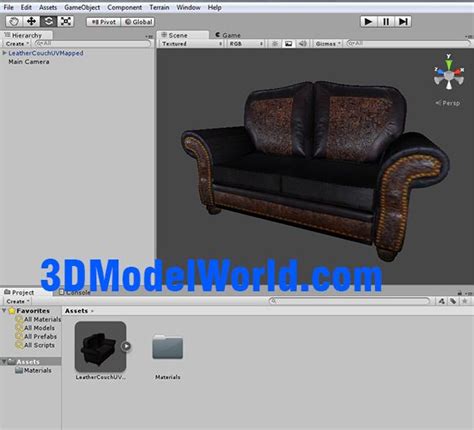Select Main Camera in Hierarchy
The image size is (474, 430).
pos(29,62)
